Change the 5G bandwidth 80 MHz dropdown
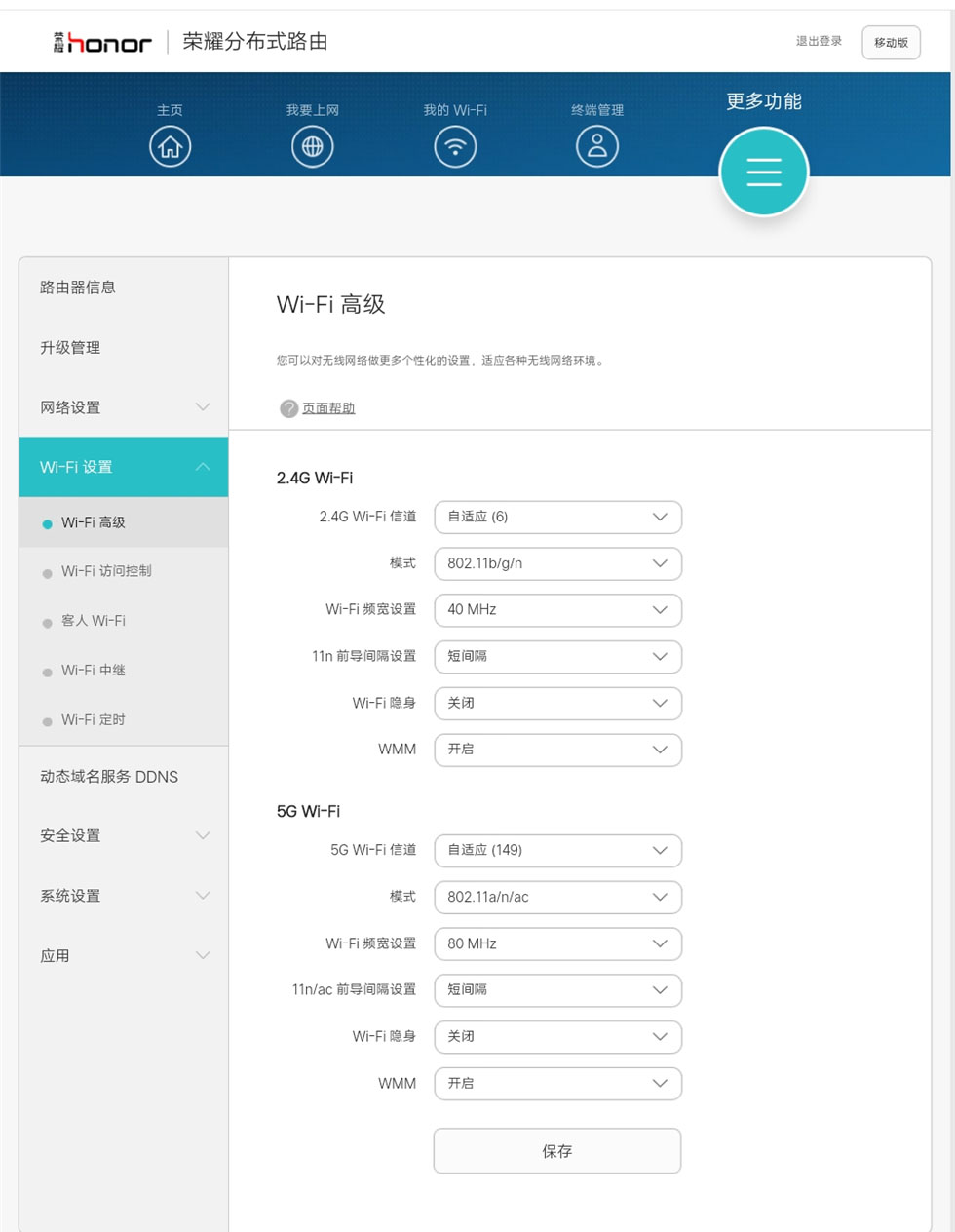The width and height of the screenshot is (955, 1232). point(557,943)
